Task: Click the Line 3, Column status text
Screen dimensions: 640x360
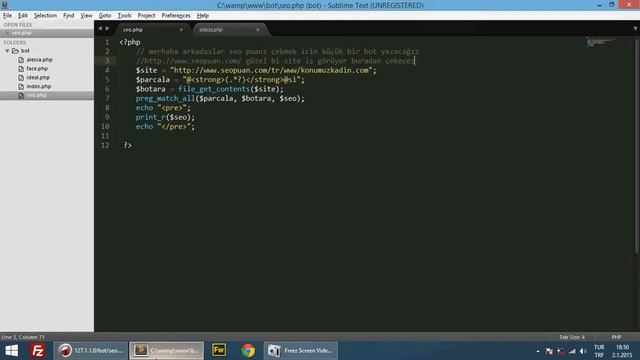Action: tap(23, 337)
